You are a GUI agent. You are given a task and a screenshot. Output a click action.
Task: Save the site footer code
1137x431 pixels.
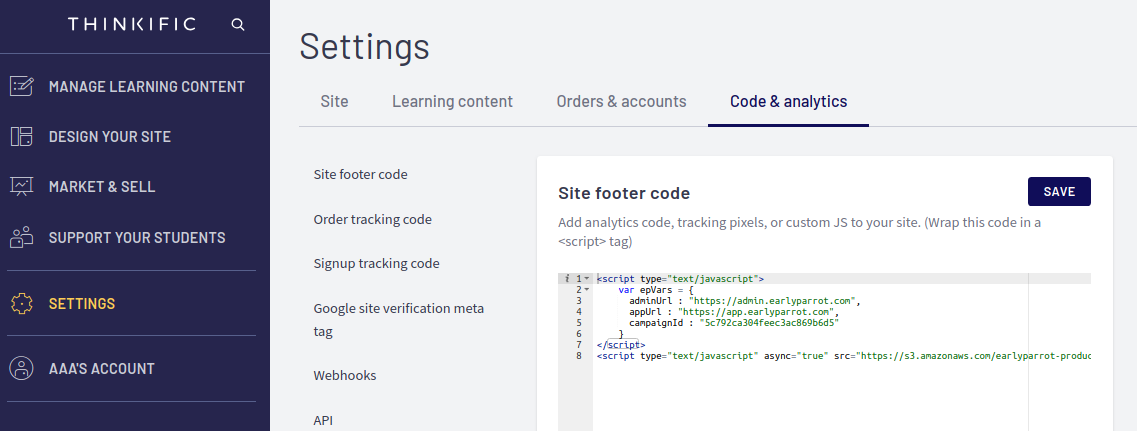point(1059,192)
